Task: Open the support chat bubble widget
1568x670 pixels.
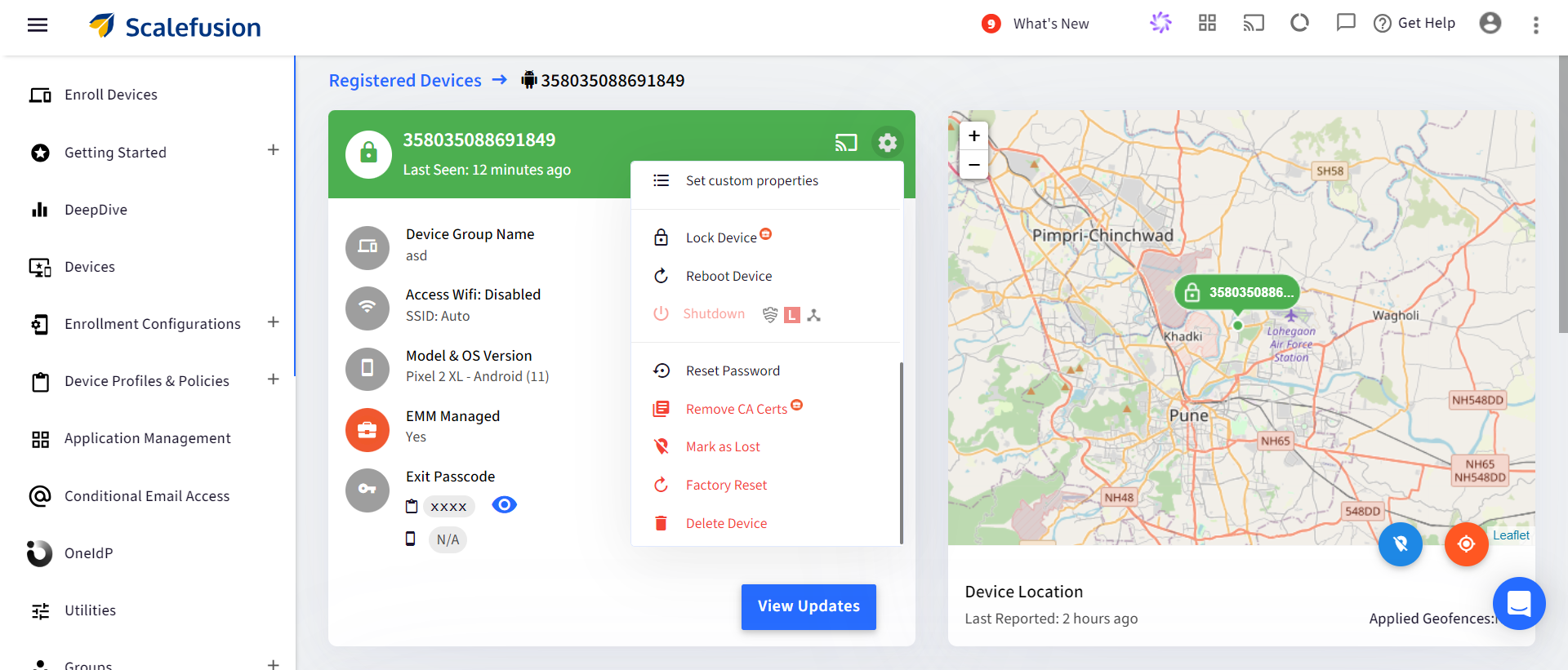Action: coord(1519,604)
